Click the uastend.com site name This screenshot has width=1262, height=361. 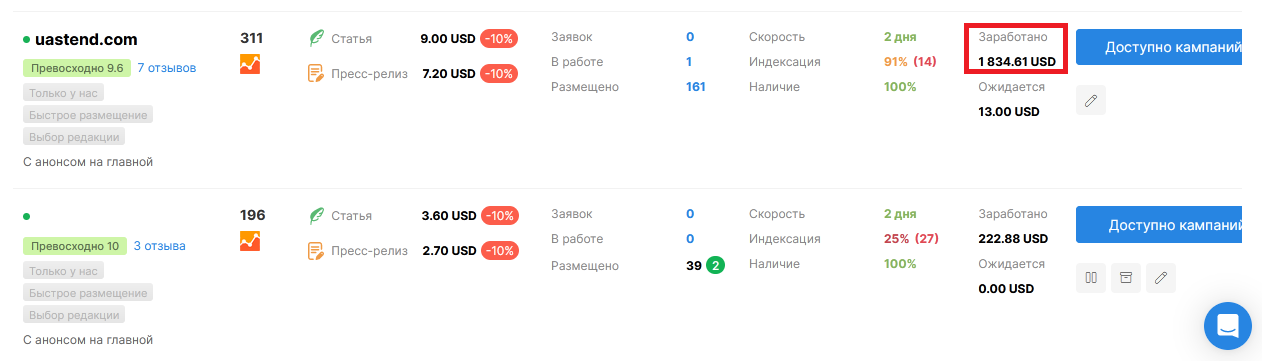click(86, 40)
